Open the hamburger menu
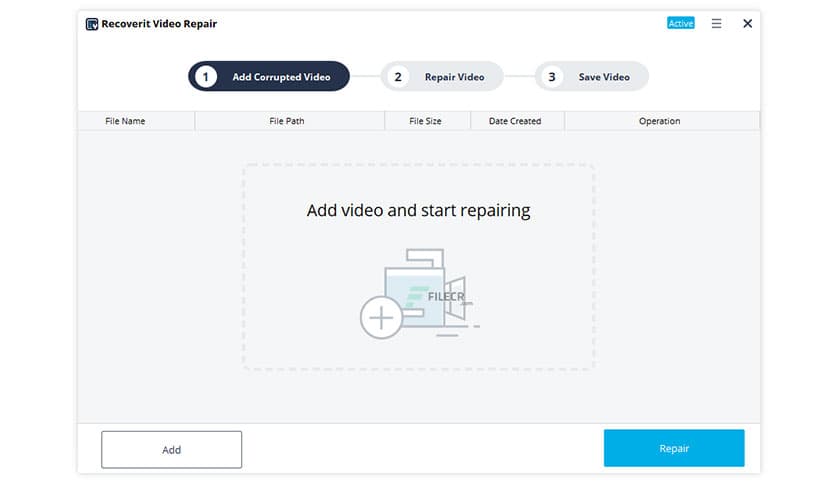Image resolution: width=836 pixels, height=484 pixels. 716,23
